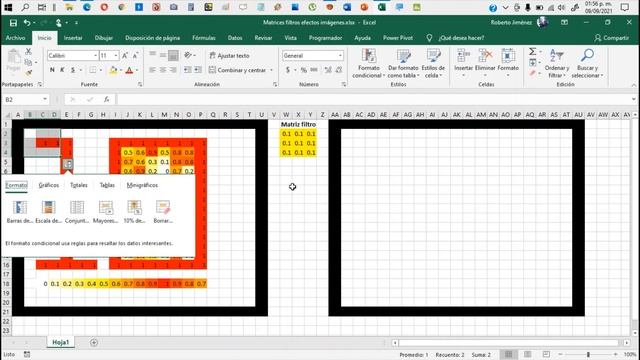The image size is (640, 360).
Task: Toggle Bold (N) formatting
Action: point(52,70)
